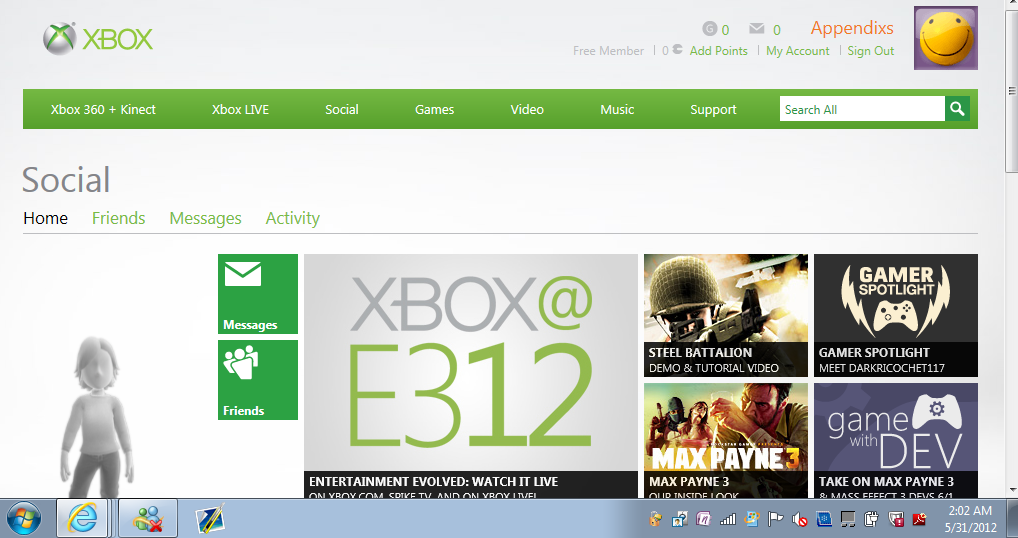Open the My Account link
The image size is (1018, 538).
pyautogui.click(x=797, y=51)
